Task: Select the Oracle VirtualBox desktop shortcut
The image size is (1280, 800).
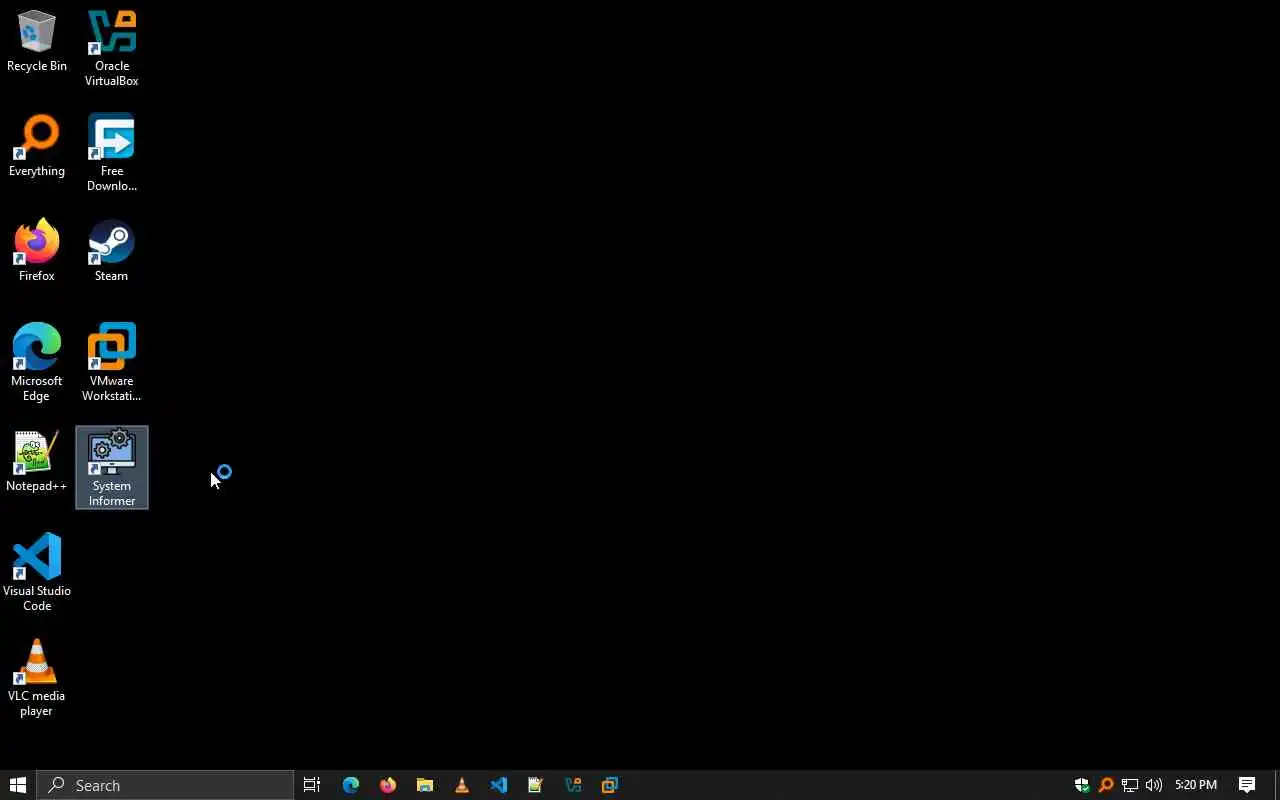Action: [111, 48]
